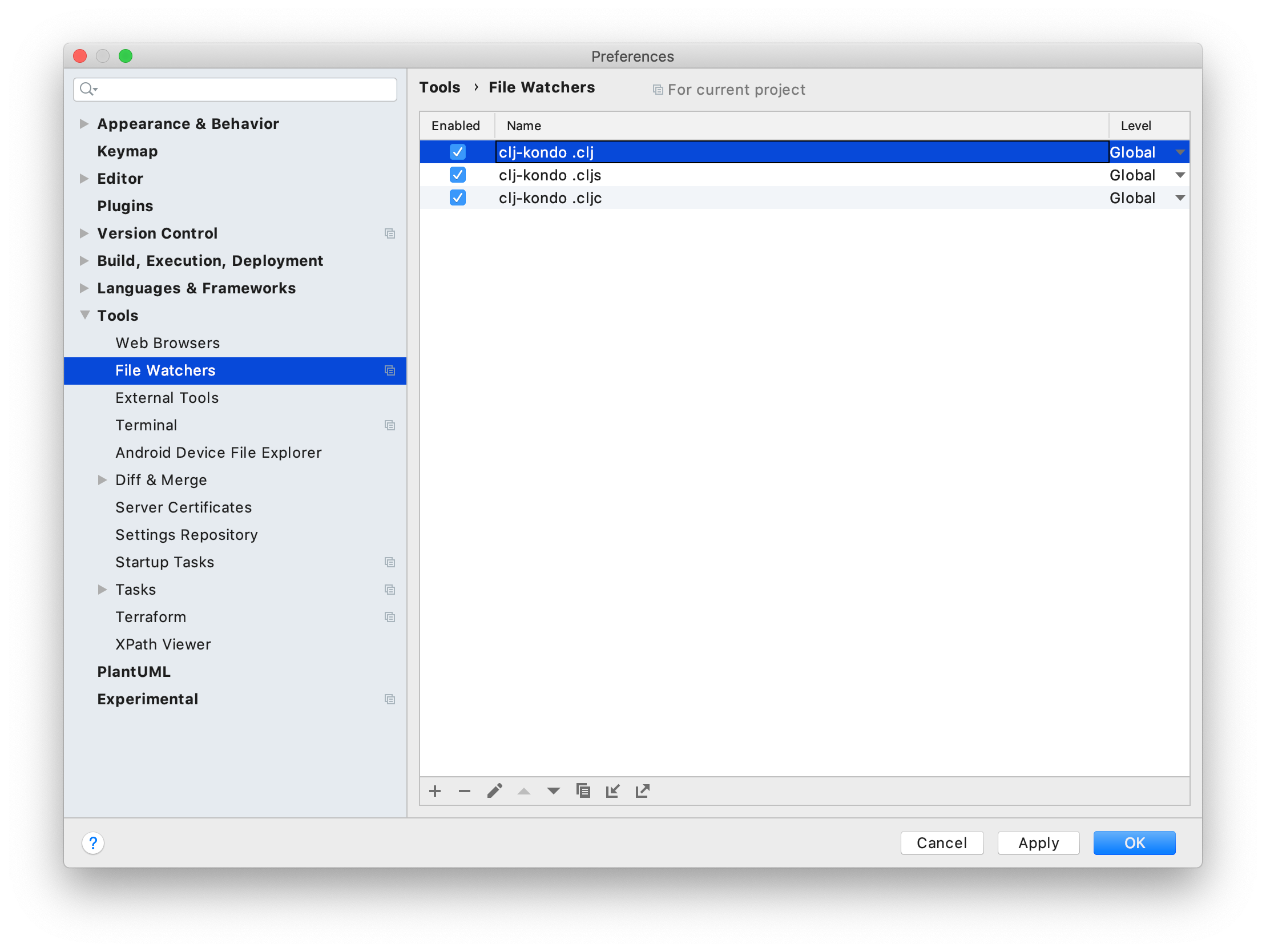Click the Copy watcher icon
Viewport: 1266px width, 952px height.
pos(584,791)
